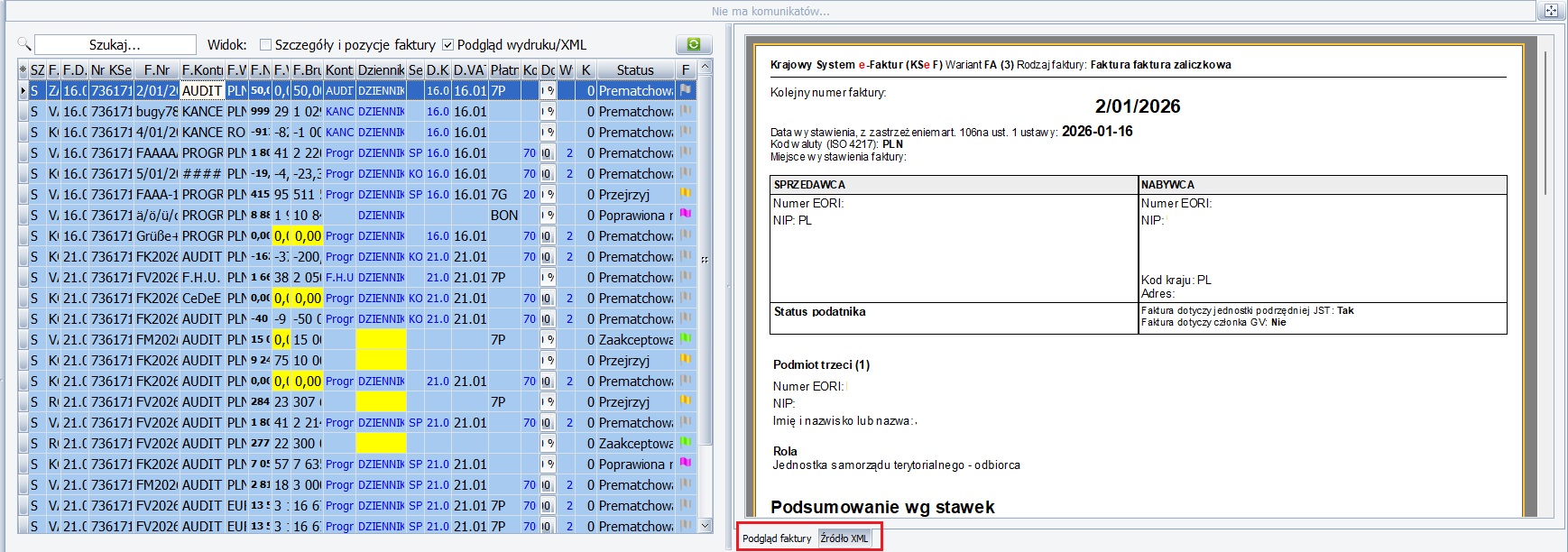Enable Szczegóły i pozycje faktury checkbox
The height and width of the screenshot is (552, 1568).
pos(265,44)
